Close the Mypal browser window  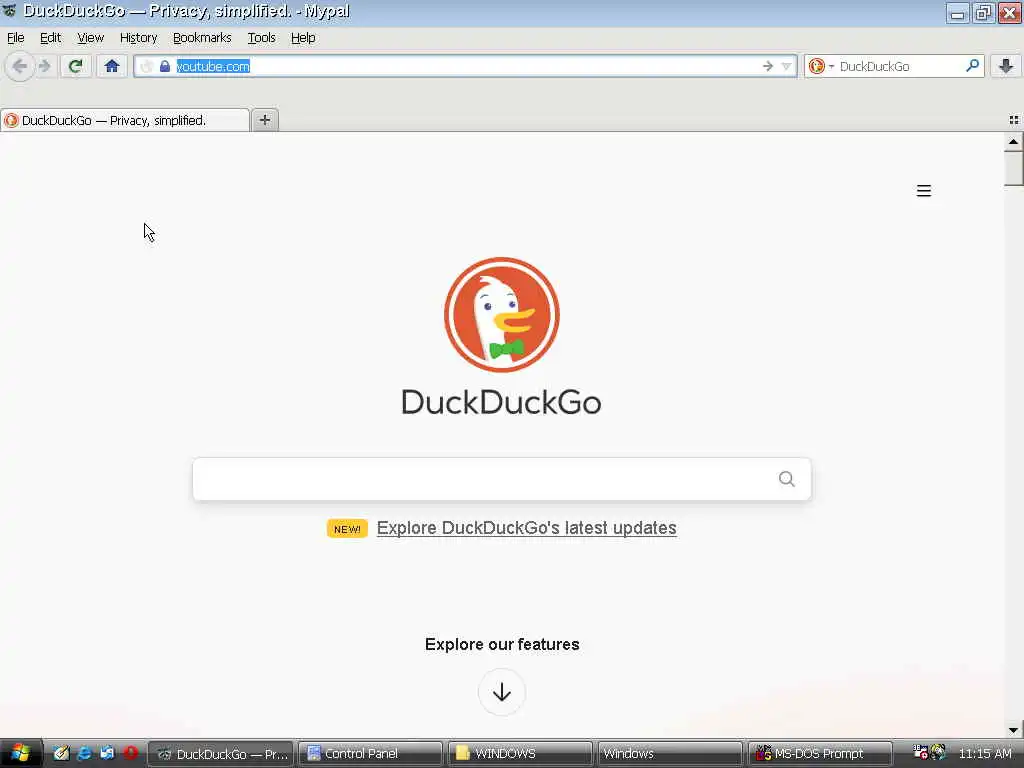click(1009, 12)
